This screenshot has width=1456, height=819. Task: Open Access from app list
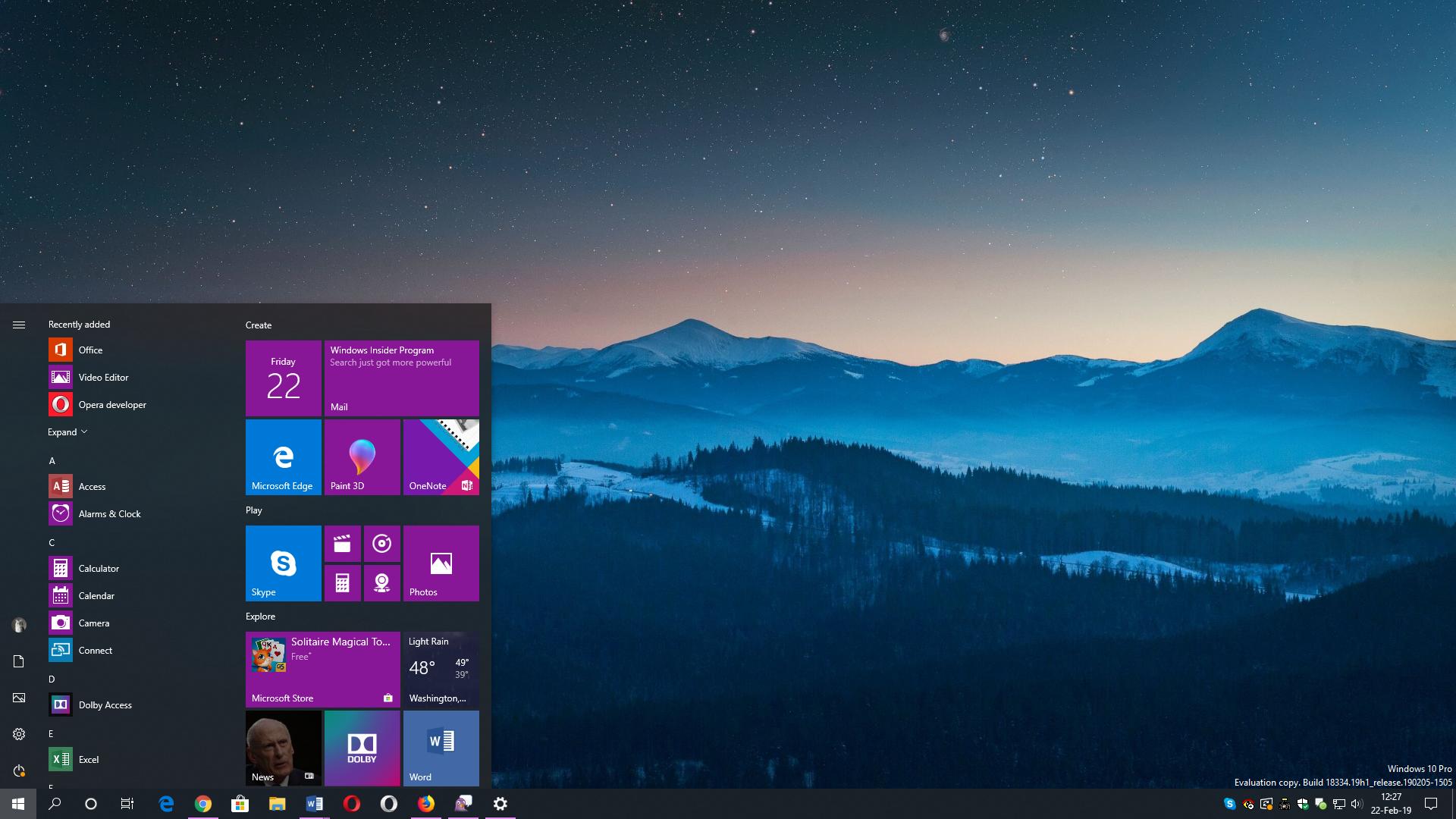[x=91, y=486]
